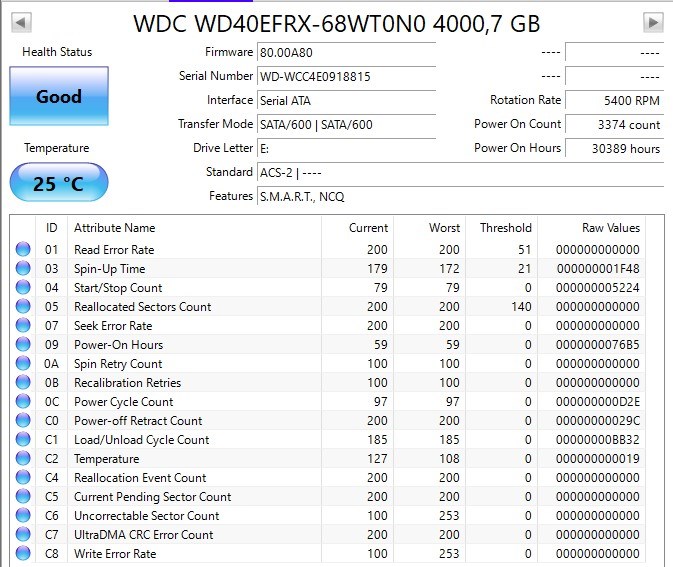Click the Drive Letter field E:
This screenshot has width=673, height=567.
346,149
